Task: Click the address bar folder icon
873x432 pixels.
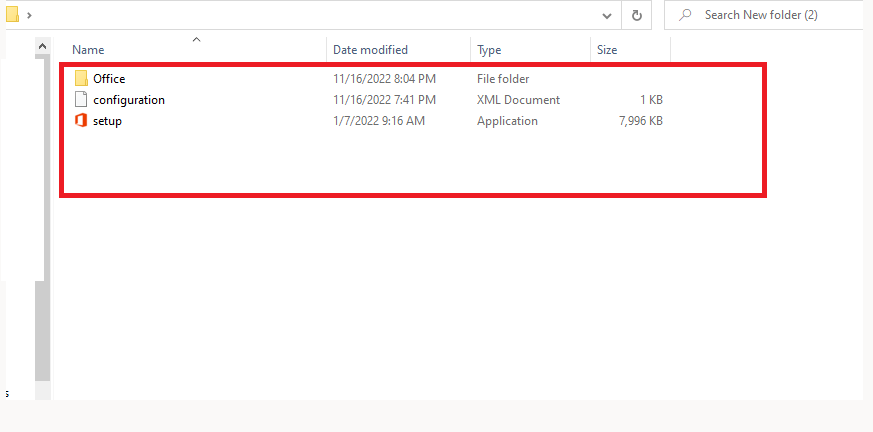Action: point(12,14)
